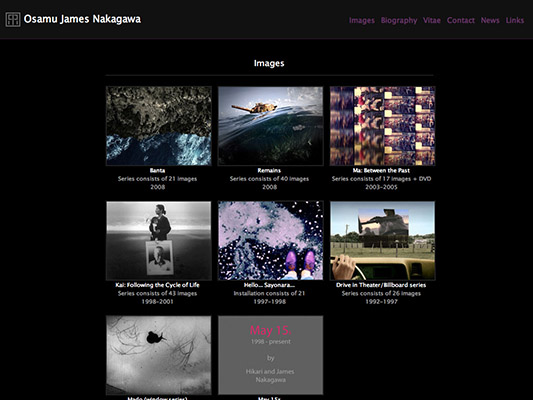Open the Remains sea turtle thumbnail
This screenshot has width=533, height=400.
coord(271,126)
